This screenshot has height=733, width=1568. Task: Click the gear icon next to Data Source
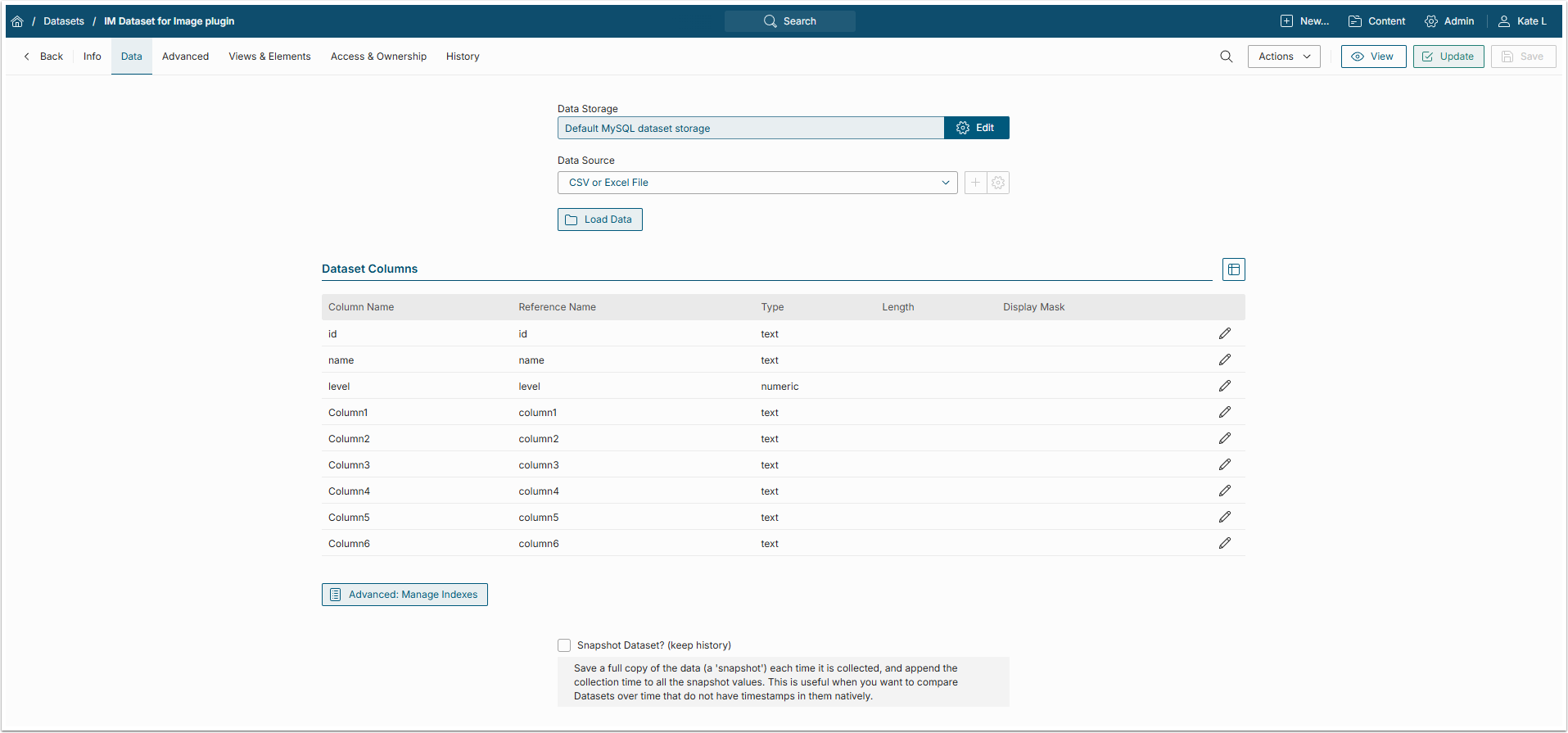coord(998,183)
